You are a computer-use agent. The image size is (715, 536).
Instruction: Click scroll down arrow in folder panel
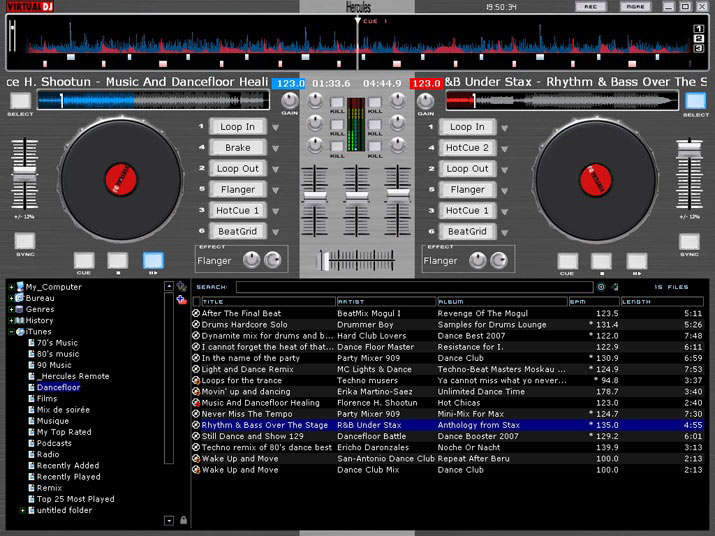coord(169,520)
